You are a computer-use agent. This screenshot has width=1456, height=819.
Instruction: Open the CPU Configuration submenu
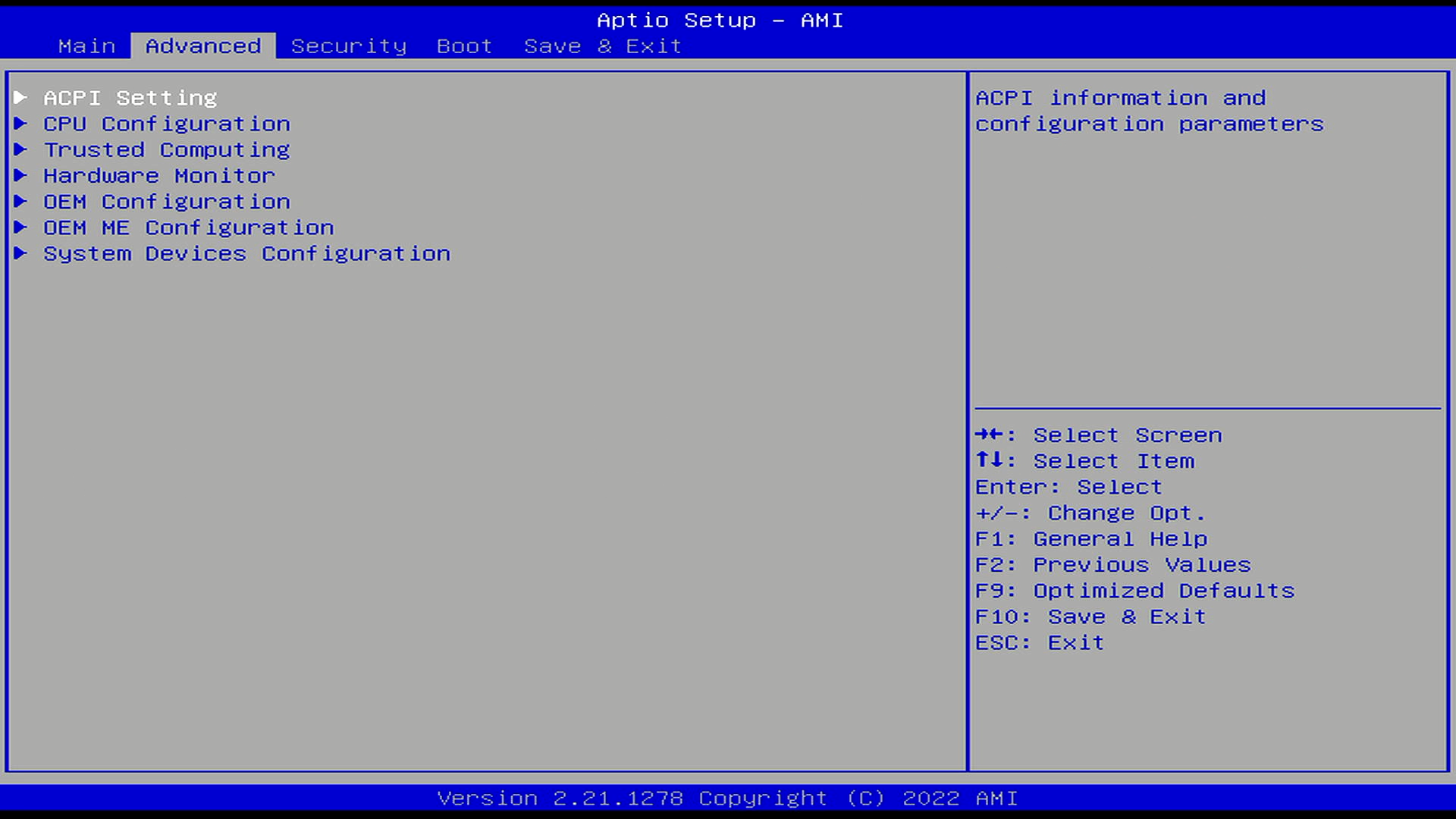[x=167, y=124]
